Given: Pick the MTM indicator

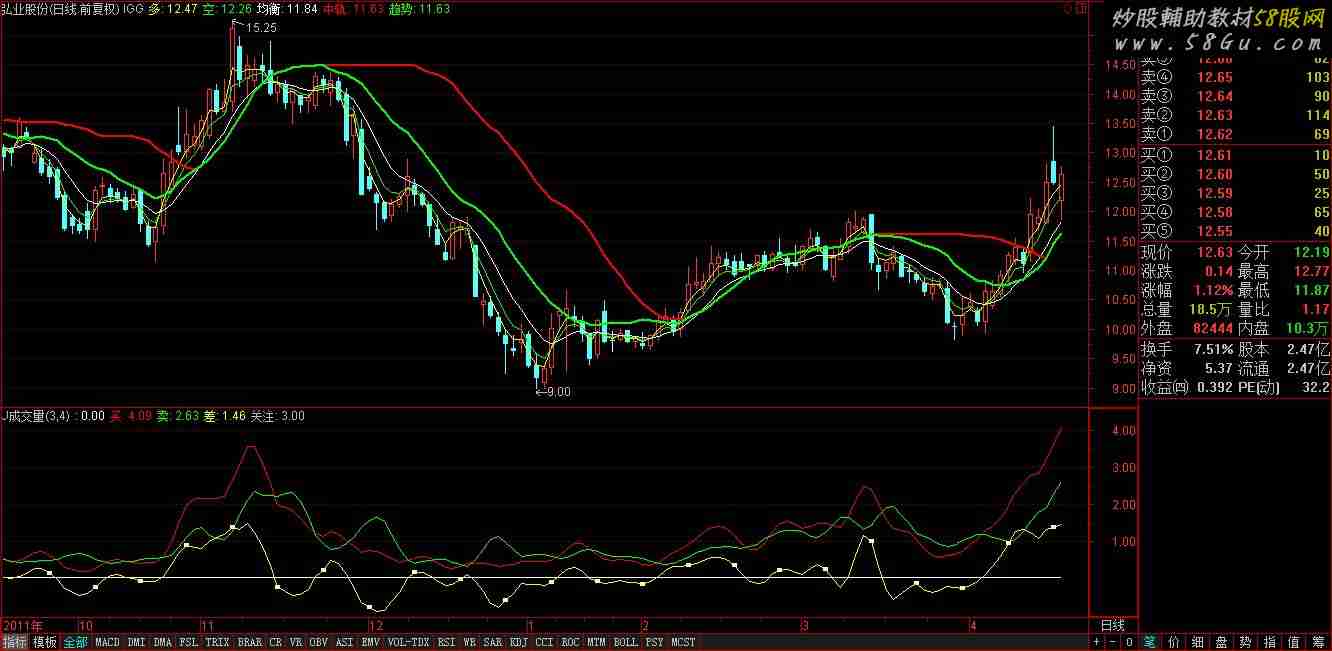Looking at the screenshot, I should point(597,642).
